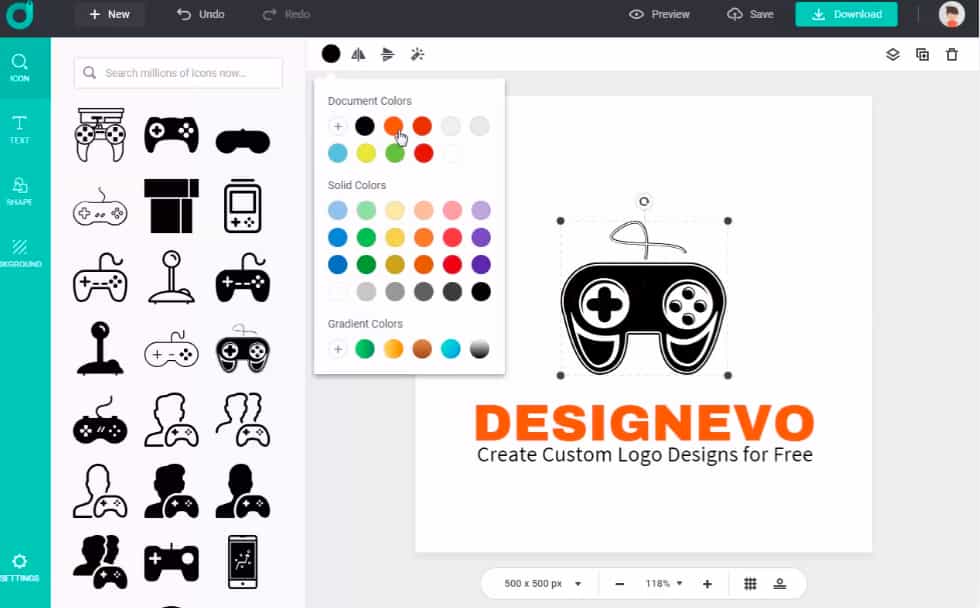Click the Redo button
The width and height of the screenshot is (980, 608).
tap(286, 14)
